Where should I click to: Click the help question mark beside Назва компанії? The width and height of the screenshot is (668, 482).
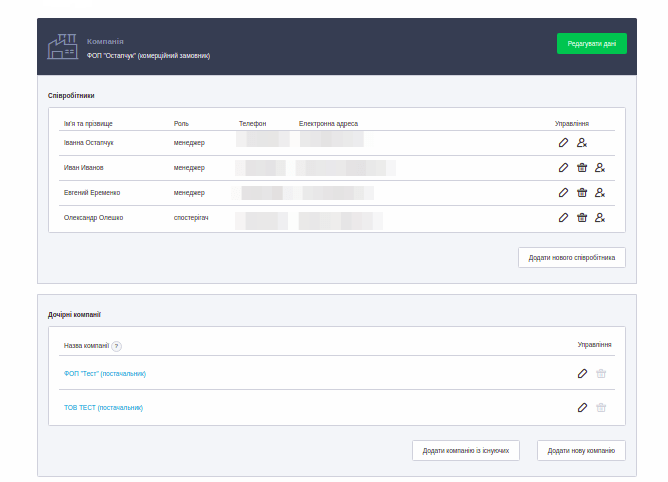coord(117,346)
